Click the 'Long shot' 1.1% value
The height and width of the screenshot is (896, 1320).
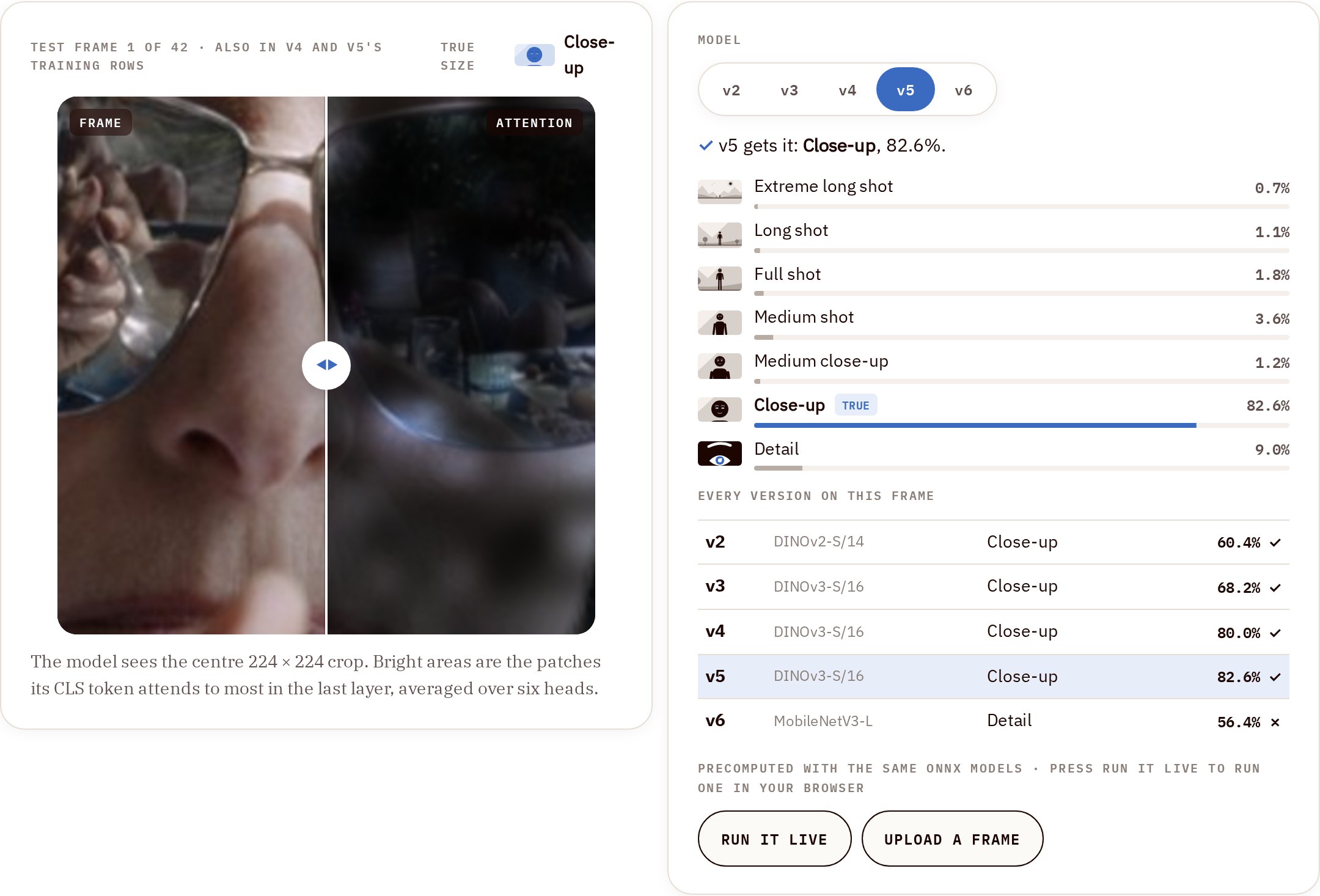point(1272,232)
